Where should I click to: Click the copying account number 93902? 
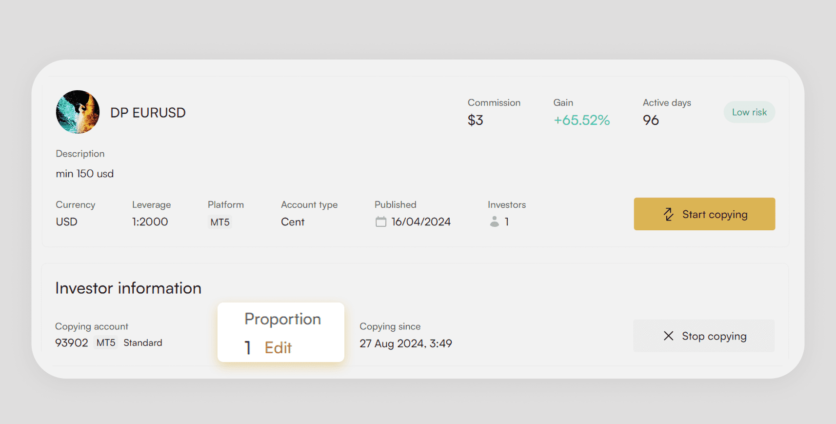(x=71, y=342)
